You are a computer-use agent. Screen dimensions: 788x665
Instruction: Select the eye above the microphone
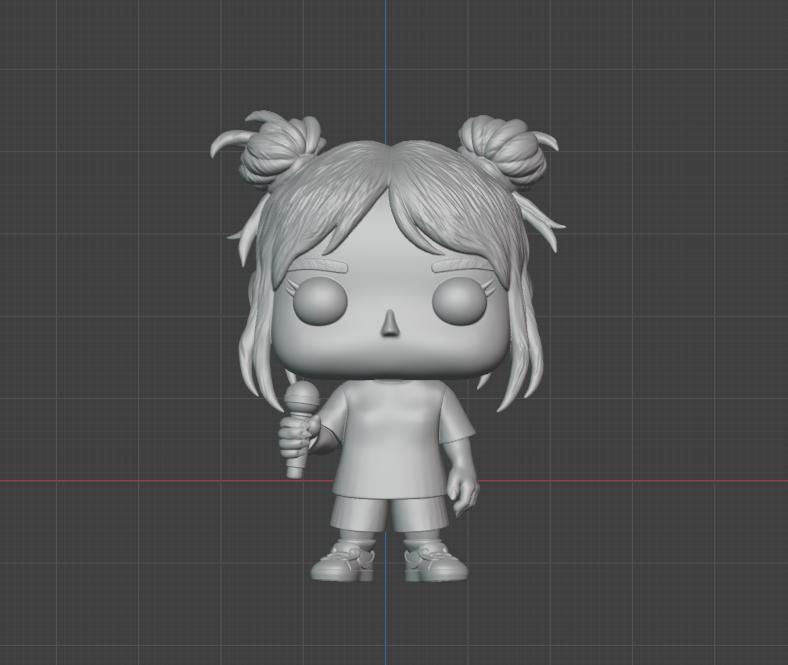321,301
